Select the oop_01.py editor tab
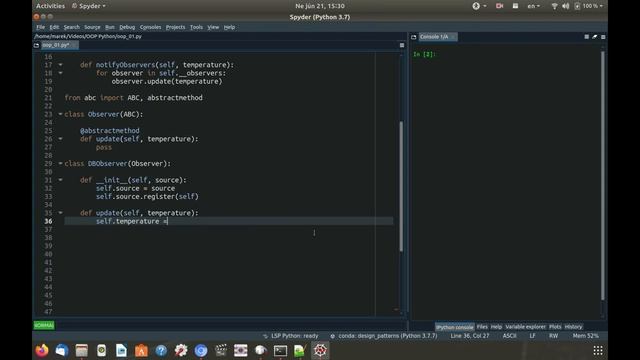Screen dimensions: 640x360 click(59, 45)
